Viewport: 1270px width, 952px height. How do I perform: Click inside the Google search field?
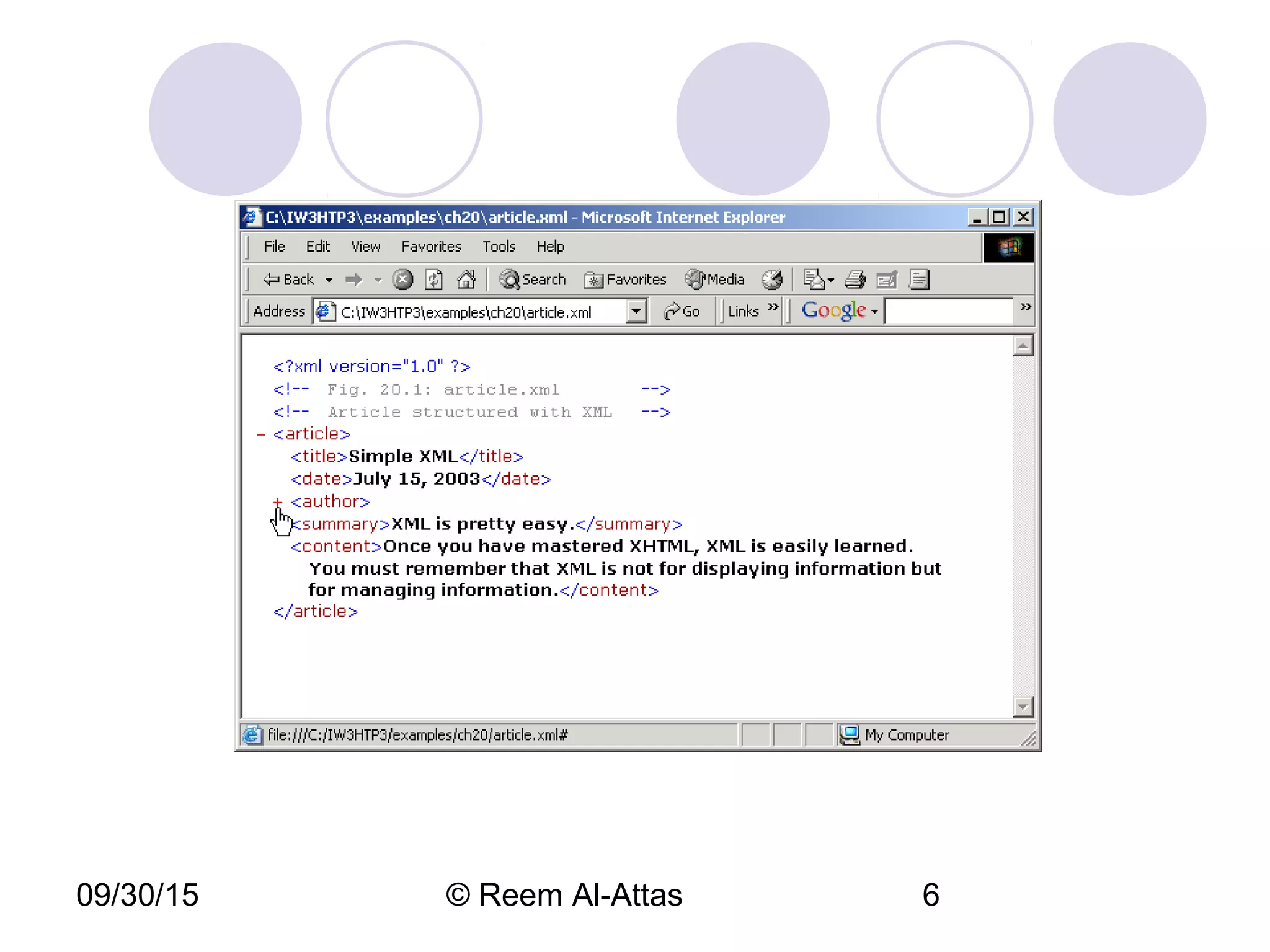(949, 311)
